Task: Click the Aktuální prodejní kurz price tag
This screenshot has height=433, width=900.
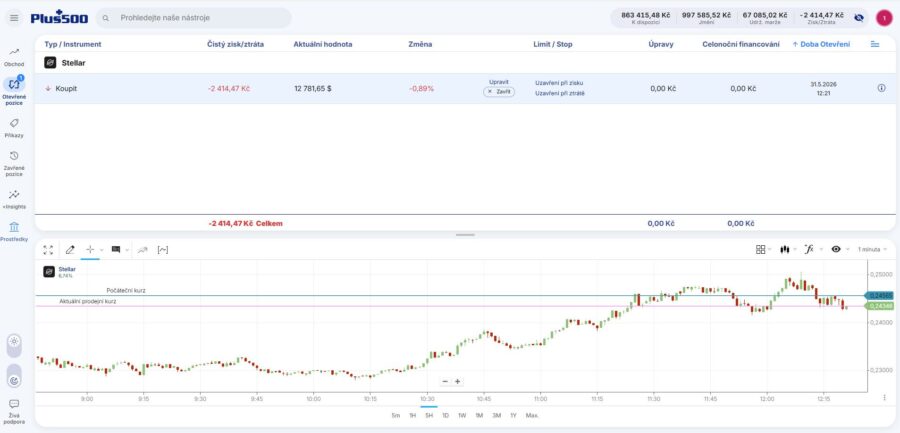Action: point(880,306)
